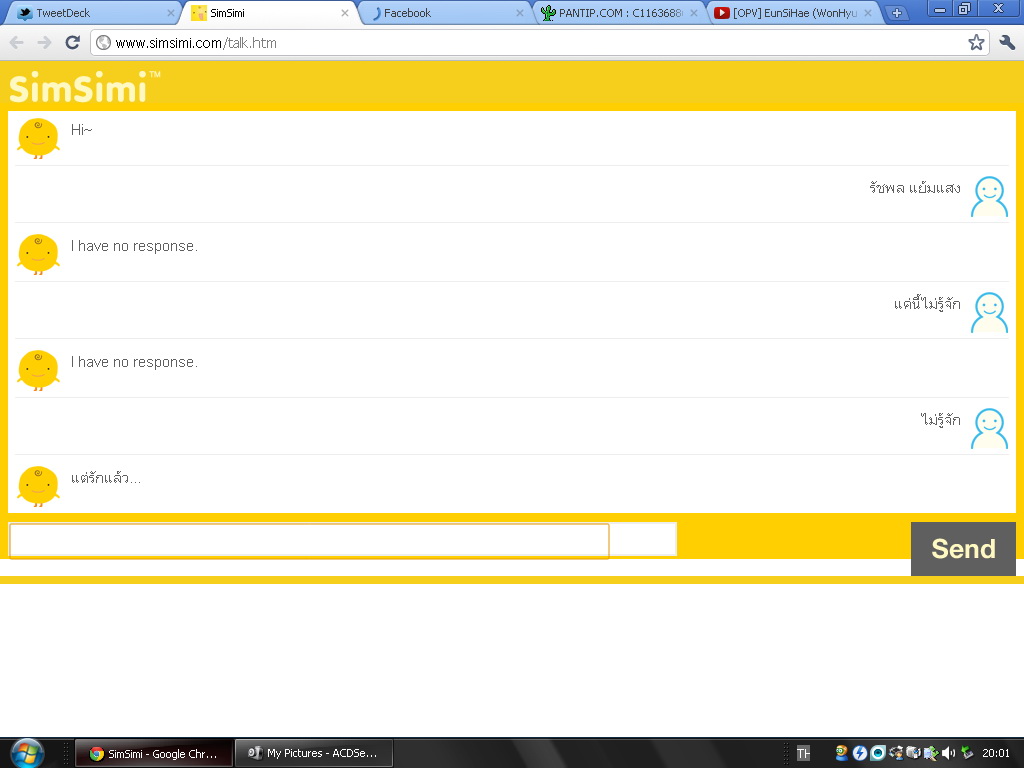The image size is (1024, 768).
Task: Close the PANTIP.COM tab
Action: click(x=694, y=13)
